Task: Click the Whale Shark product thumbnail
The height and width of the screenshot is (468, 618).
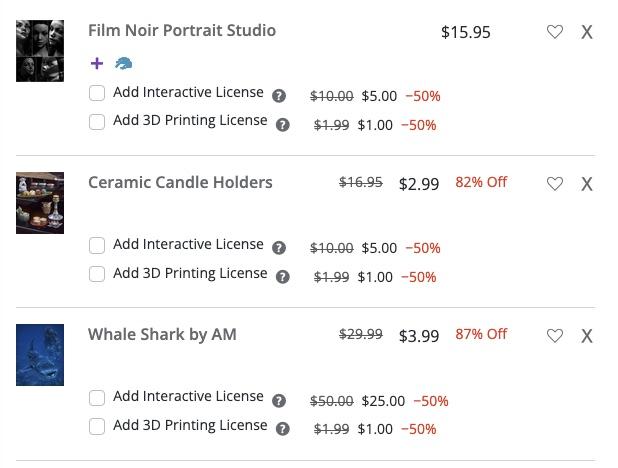Action: point(40,355)
